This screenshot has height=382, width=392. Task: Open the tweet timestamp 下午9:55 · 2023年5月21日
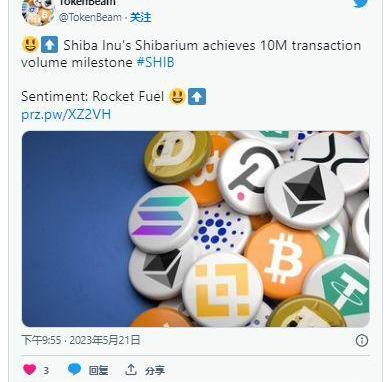(x=81, y=340)
